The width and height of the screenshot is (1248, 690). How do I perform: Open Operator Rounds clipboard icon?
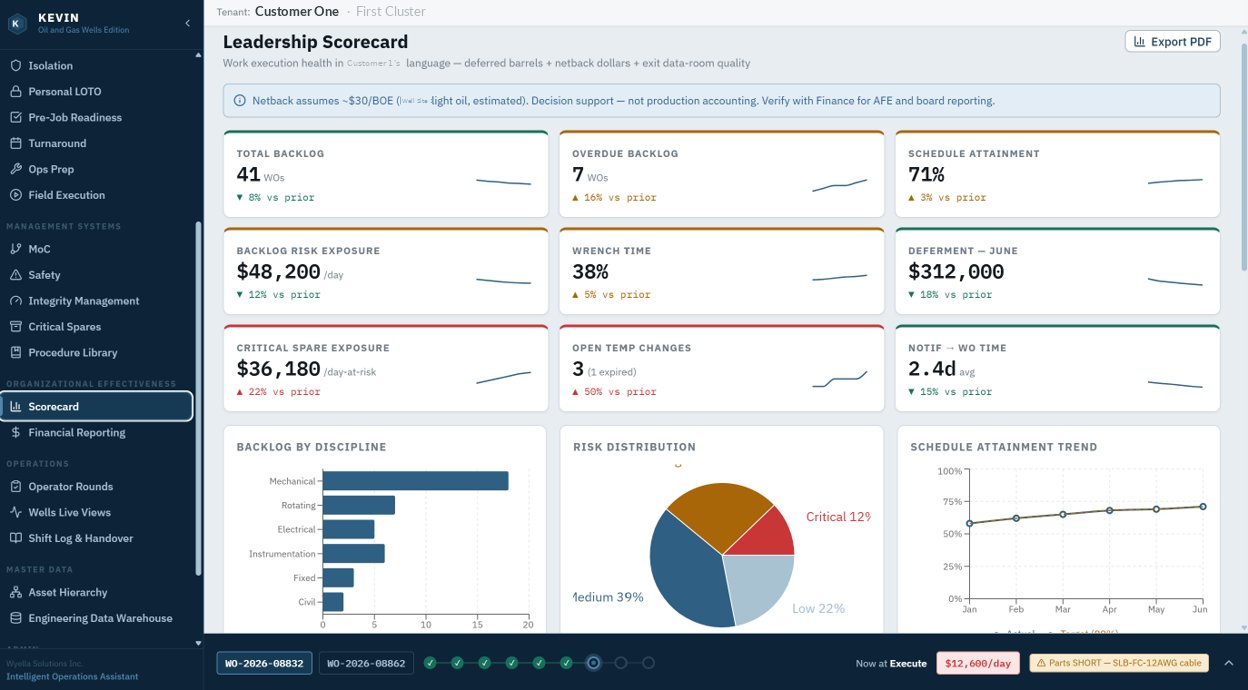[x=15, y=487]
